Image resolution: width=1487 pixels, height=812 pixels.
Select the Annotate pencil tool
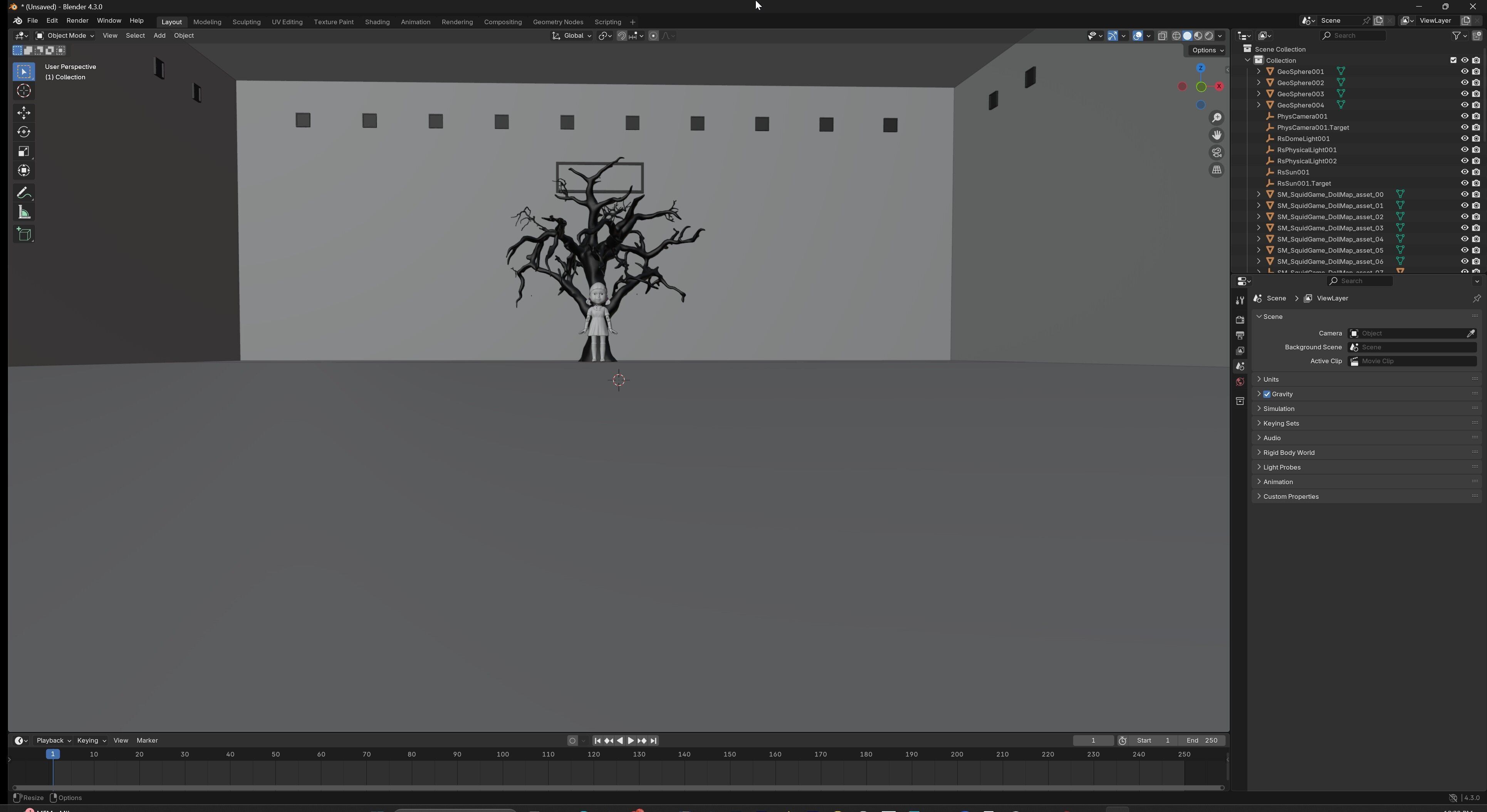coord(23,193)
